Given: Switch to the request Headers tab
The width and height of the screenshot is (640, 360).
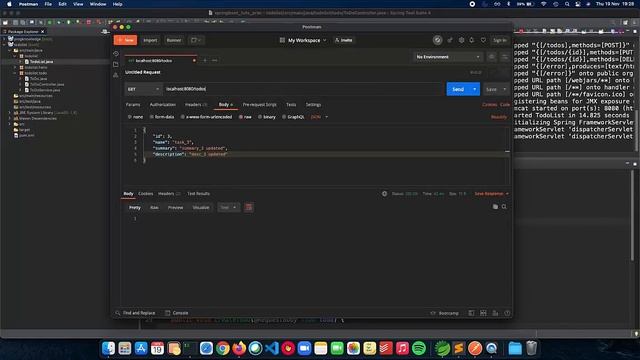Looking at the screenshot, I should click(196, 105).
